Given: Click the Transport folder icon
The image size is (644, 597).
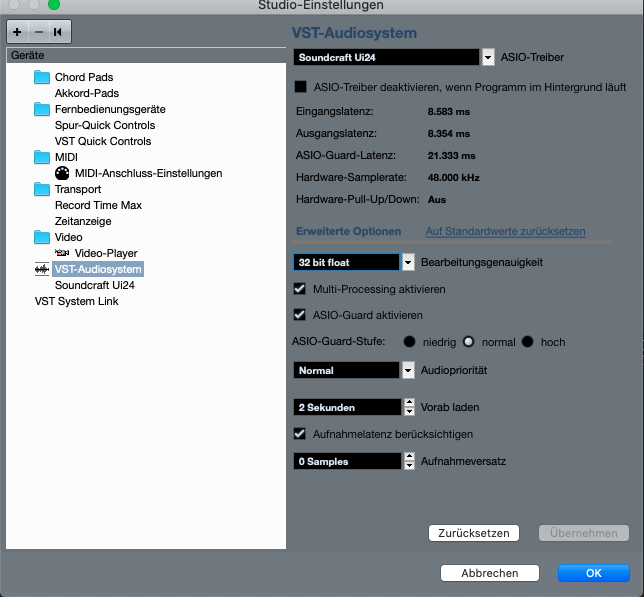Looking at the screenshot, I should (x=41, y=189).
